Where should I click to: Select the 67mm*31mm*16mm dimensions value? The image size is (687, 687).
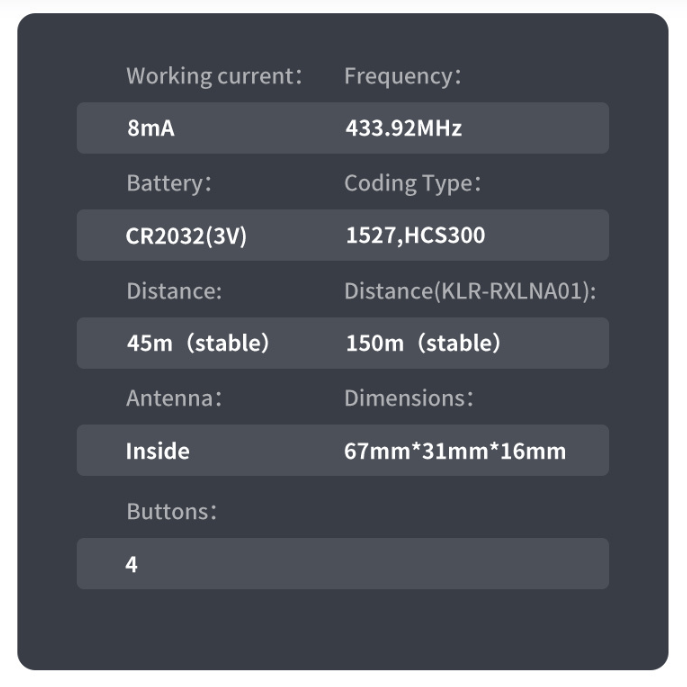pos(455,451)
